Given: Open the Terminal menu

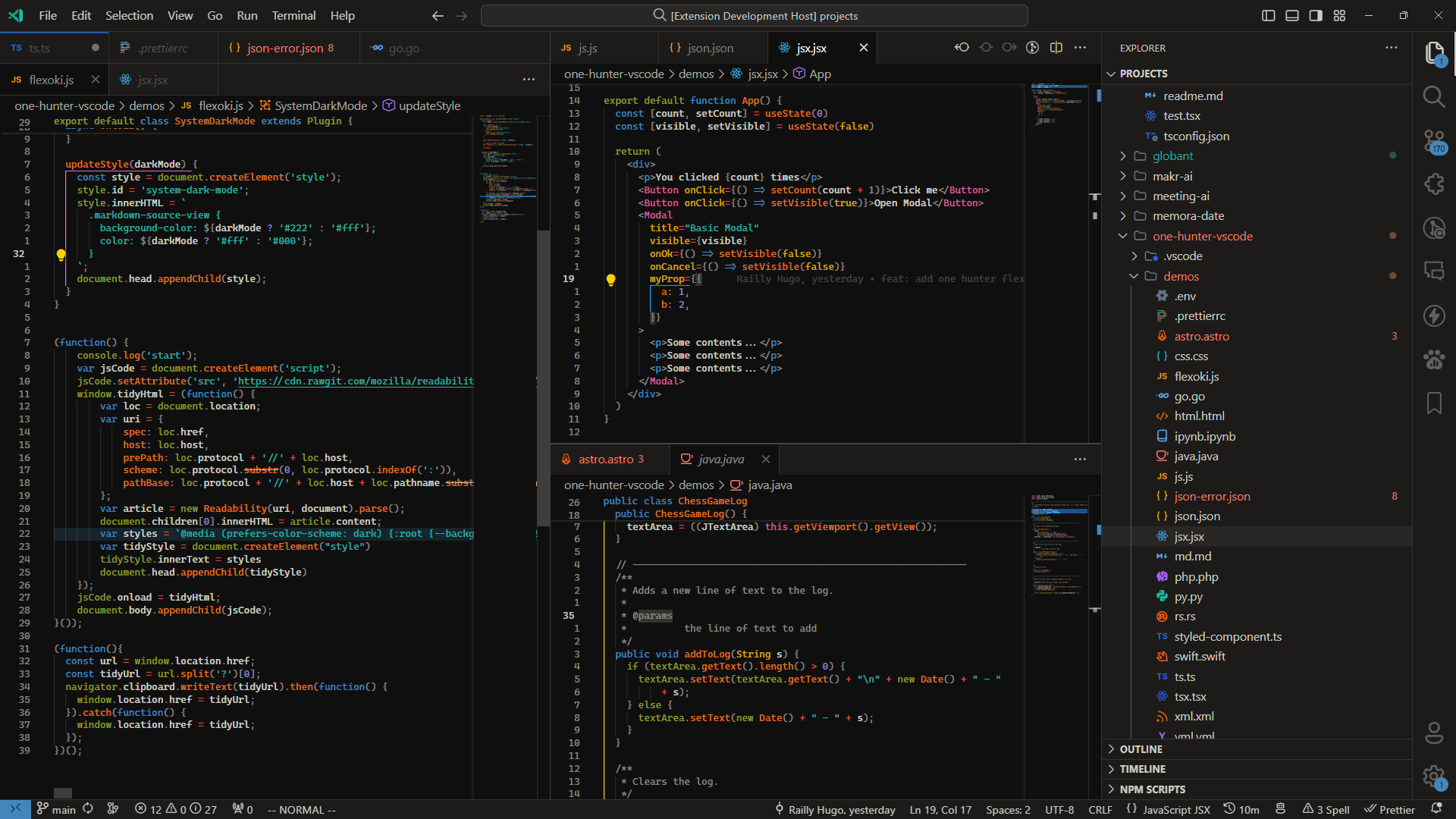Looking at the screenshot, I should click(293, 15).
